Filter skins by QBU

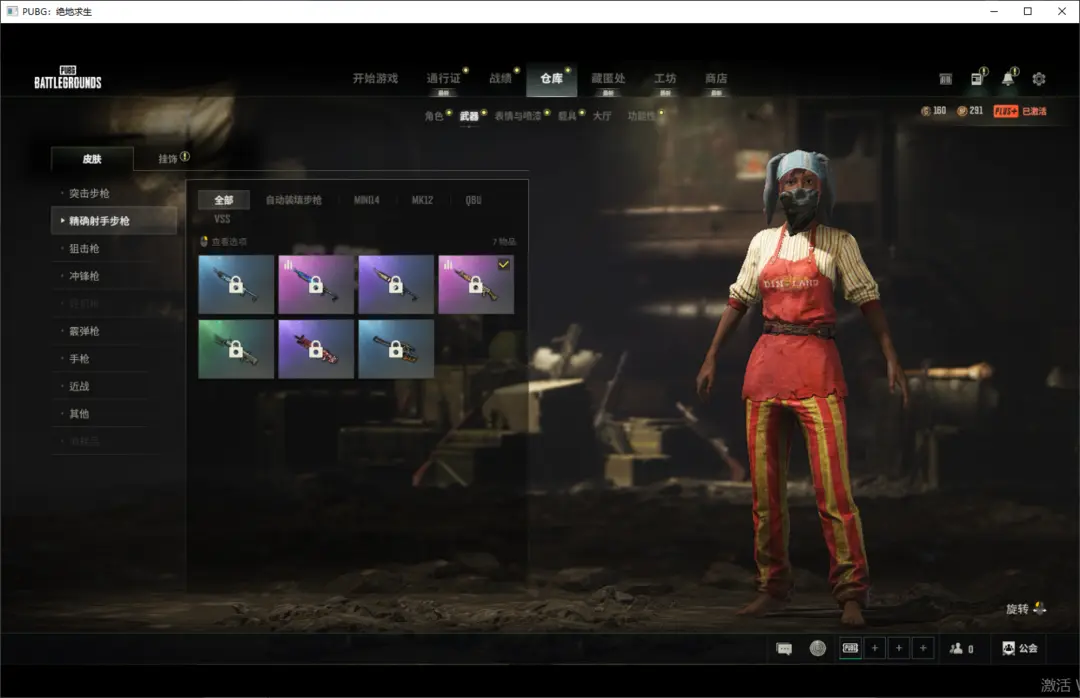[473, 200]
